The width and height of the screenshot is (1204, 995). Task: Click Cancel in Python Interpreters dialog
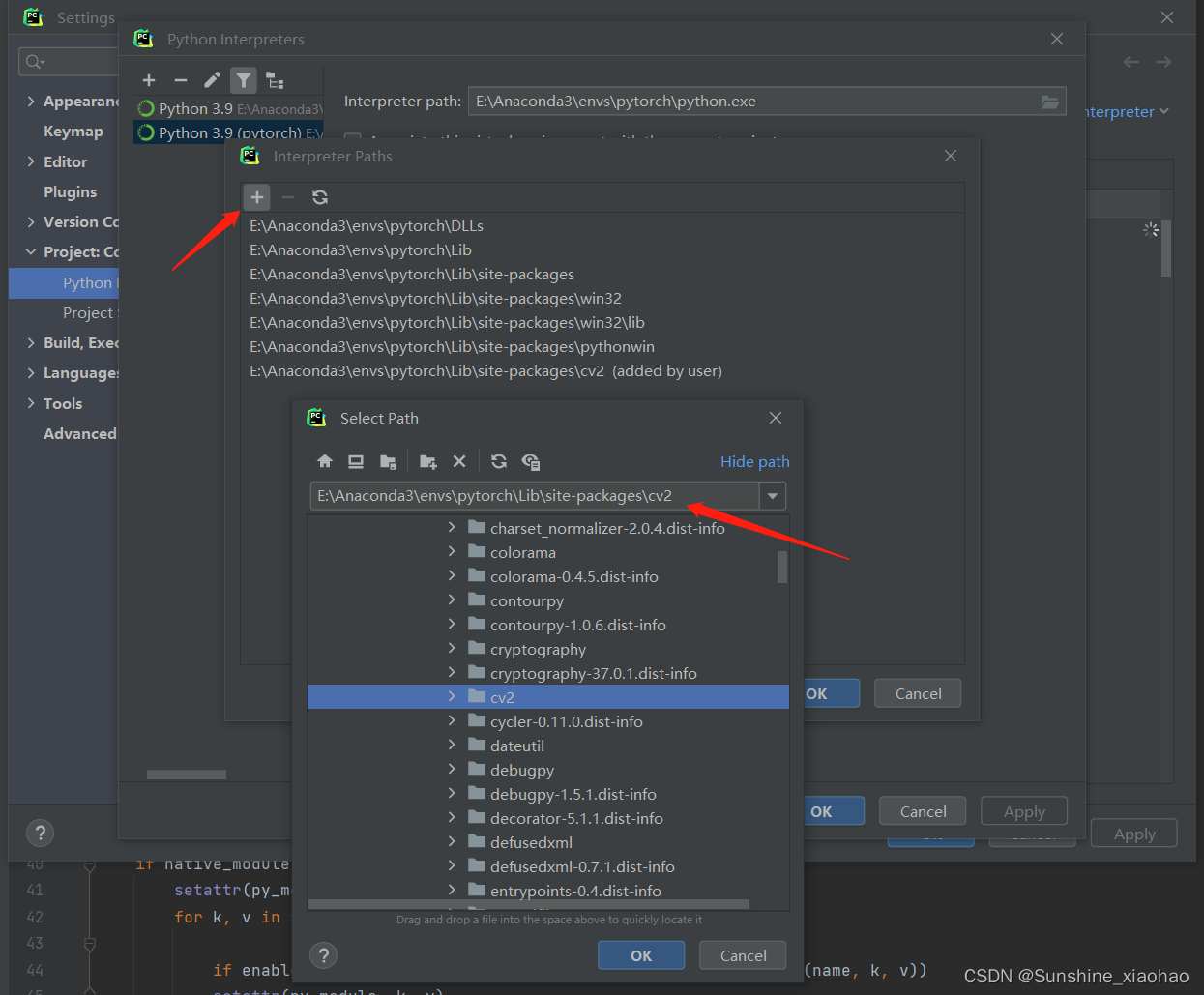[923, 811]
